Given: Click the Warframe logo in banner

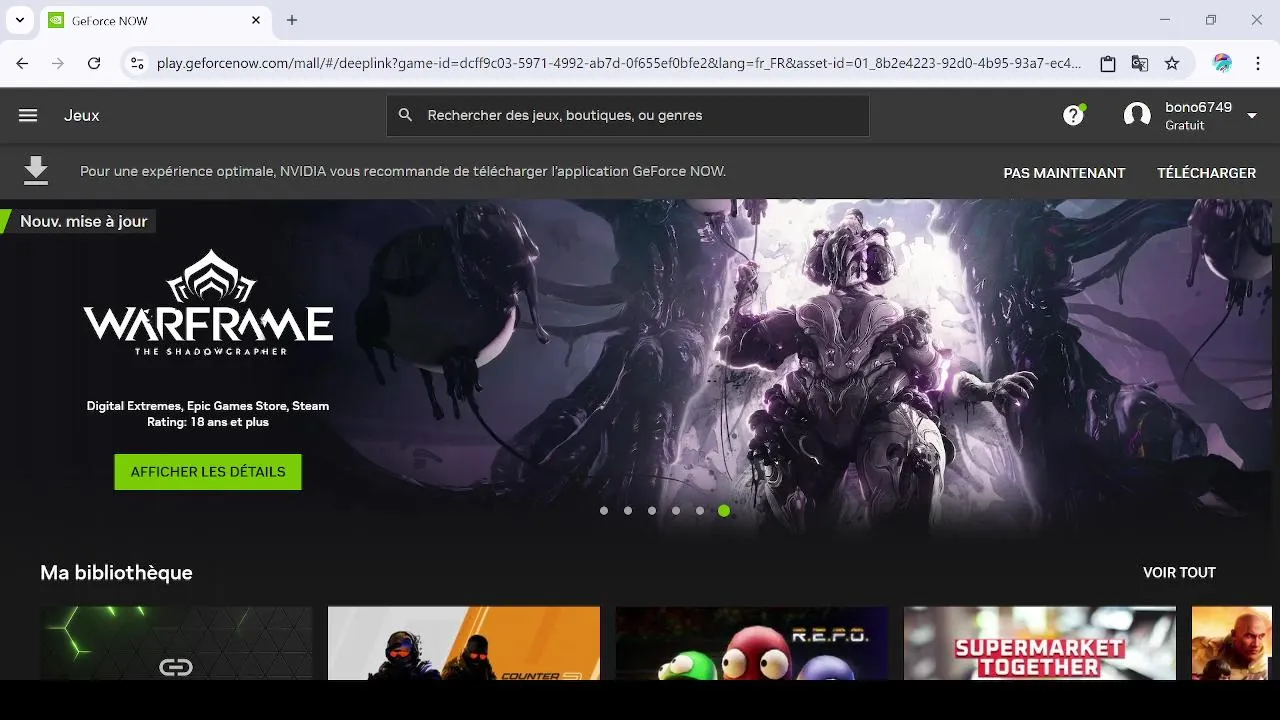Looking at the screenshot, I should 208,302.
